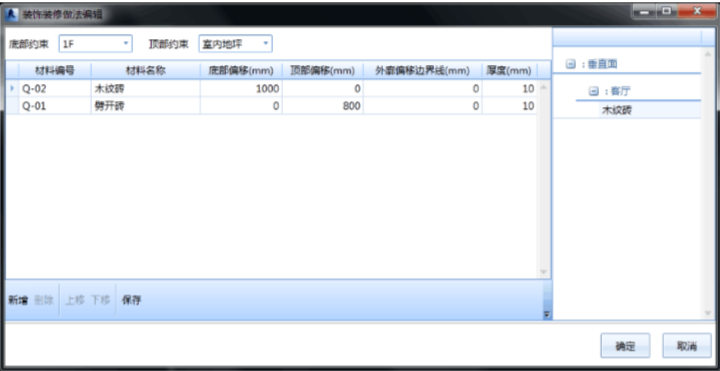Click the 厚度(mm) column header
This screenshot has height=371, width=720.
click(509, 70)
